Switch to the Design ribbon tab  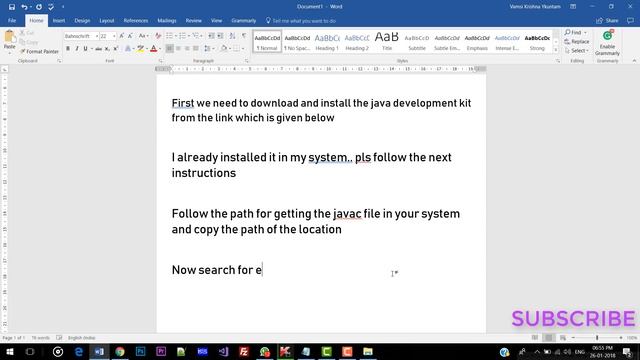[82, 20]
